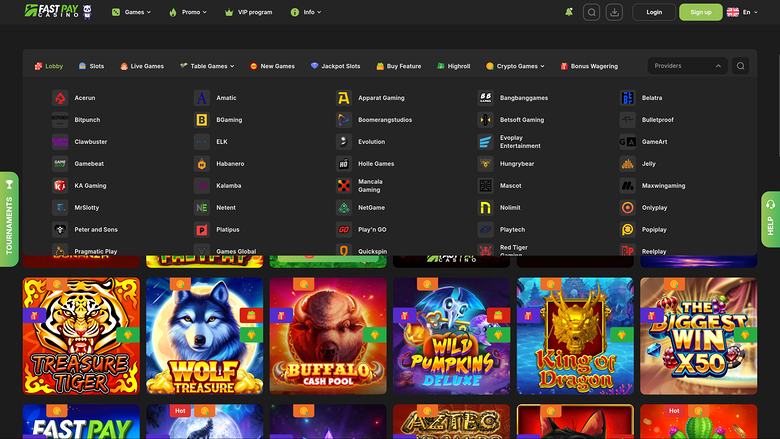Select the GameArt provider icon
The height and width of the screenshot is (439, 780).
tap(628, 142)
